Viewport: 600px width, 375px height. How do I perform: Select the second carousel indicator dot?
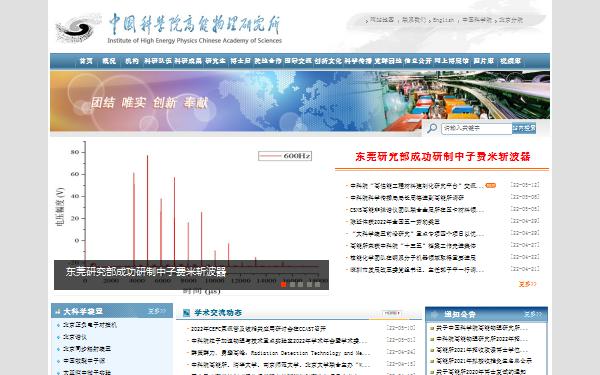pyautogui.click(x=292, y=284)
